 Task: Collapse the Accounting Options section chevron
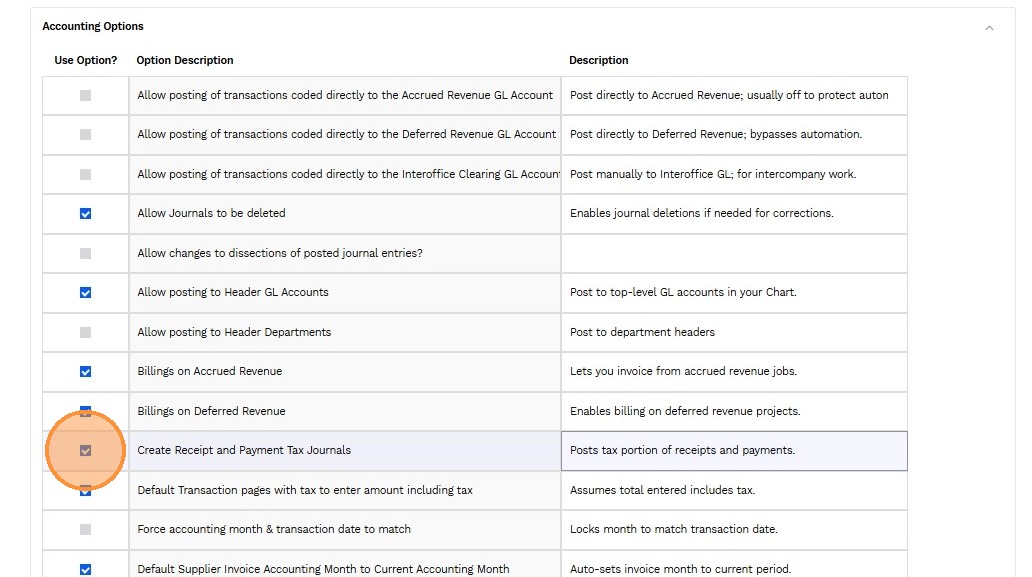click(989, 27)
